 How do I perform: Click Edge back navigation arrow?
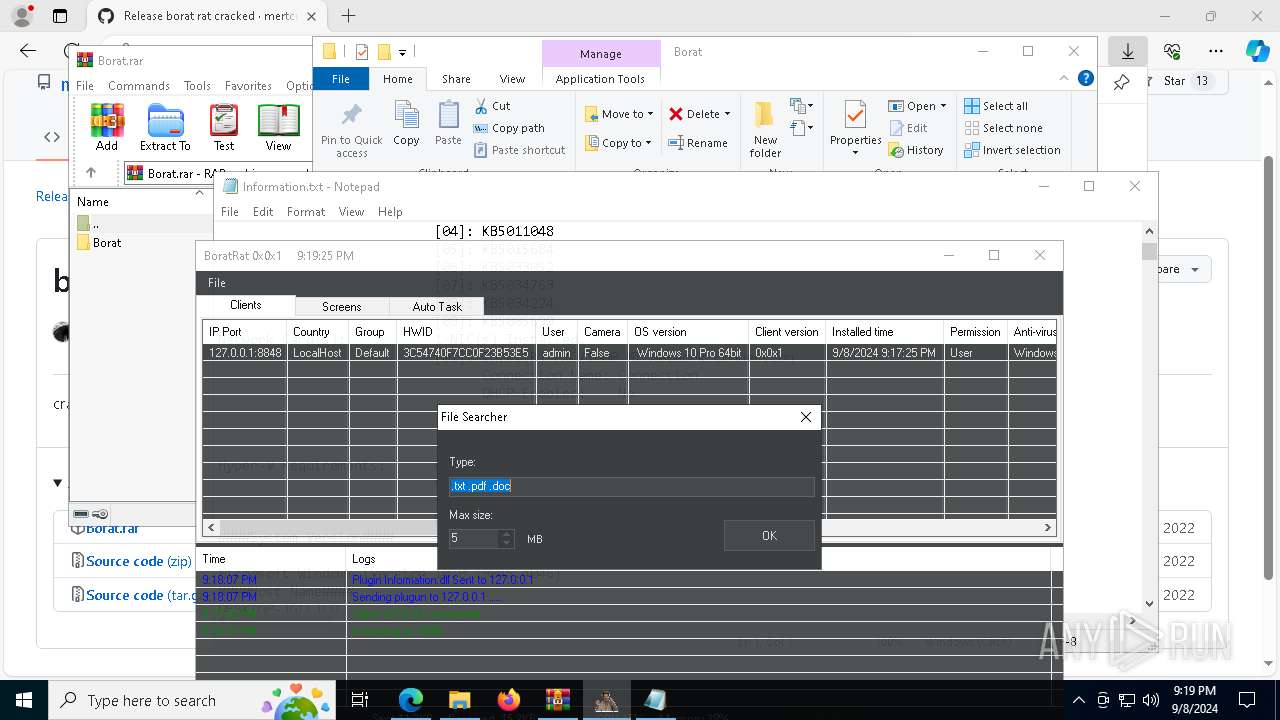[28, 50]
